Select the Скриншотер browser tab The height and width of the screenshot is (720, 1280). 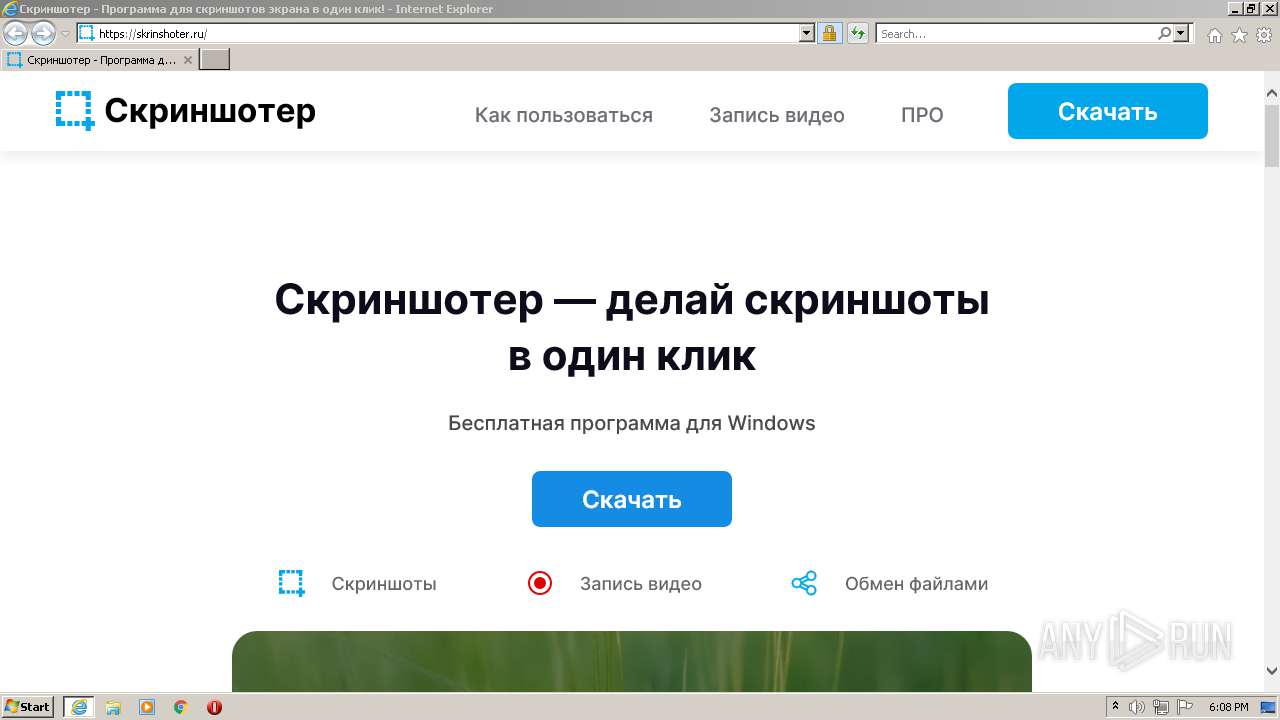tap(100, 60)
